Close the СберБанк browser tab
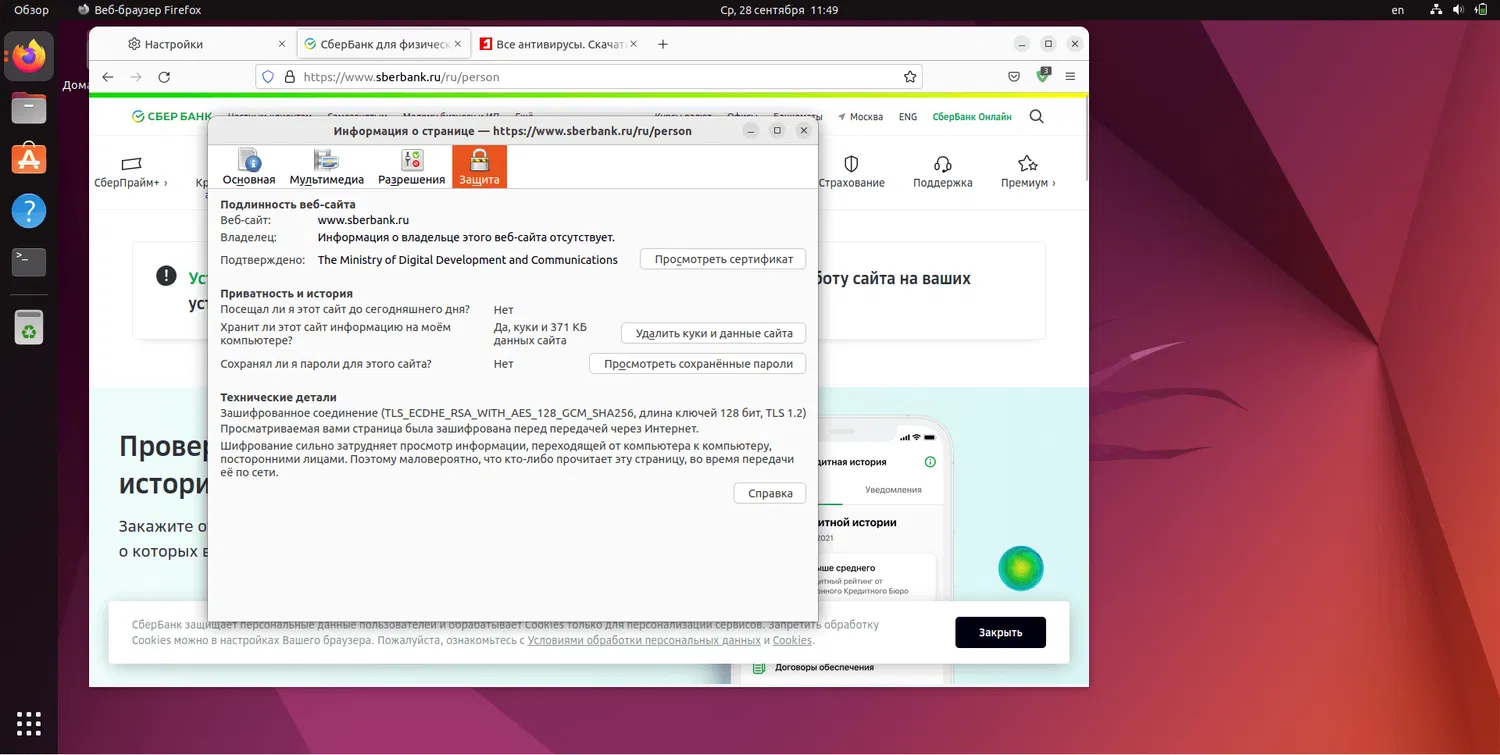 [457, 44]
